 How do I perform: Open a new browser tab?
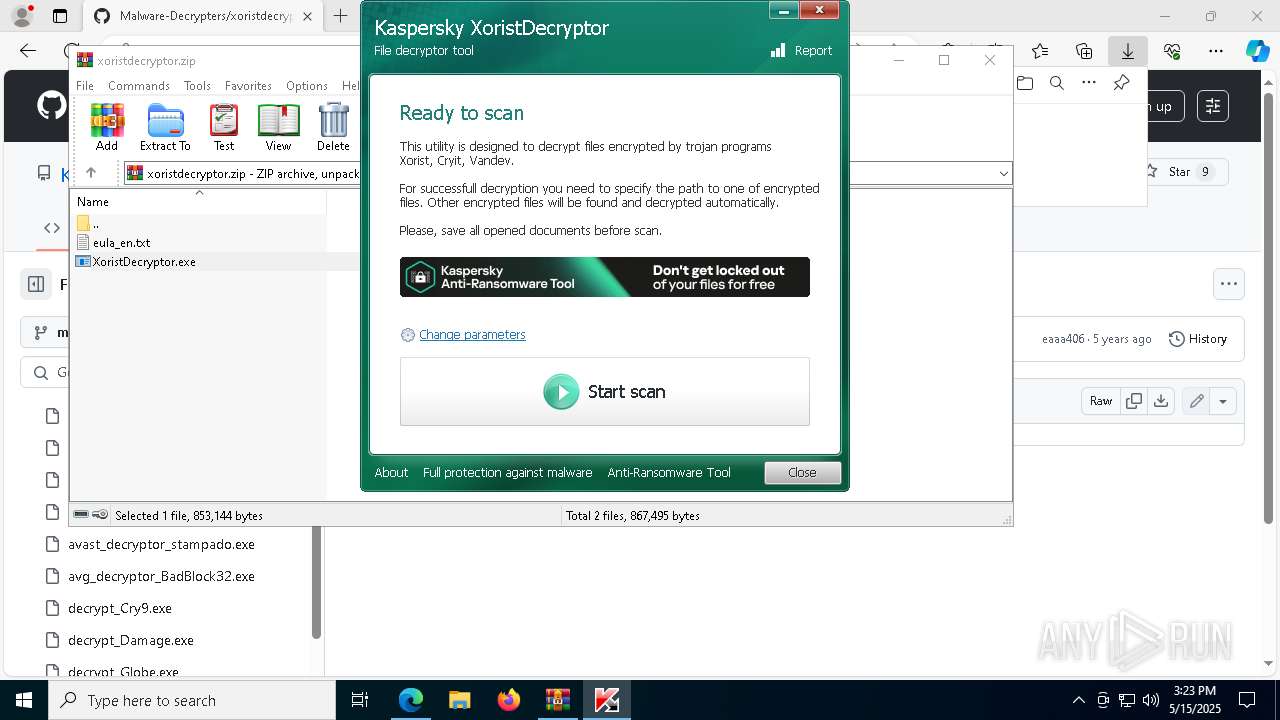point(341,16)
